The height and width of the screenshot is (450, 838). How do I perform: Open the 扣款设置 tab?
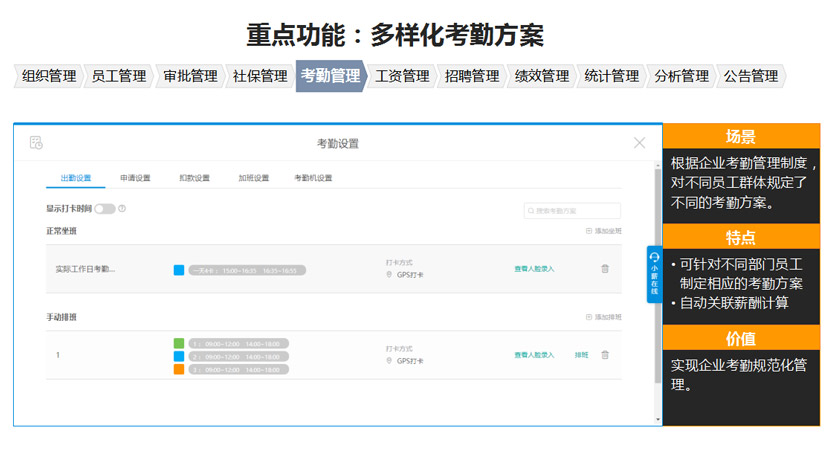(x=194, y=178)
